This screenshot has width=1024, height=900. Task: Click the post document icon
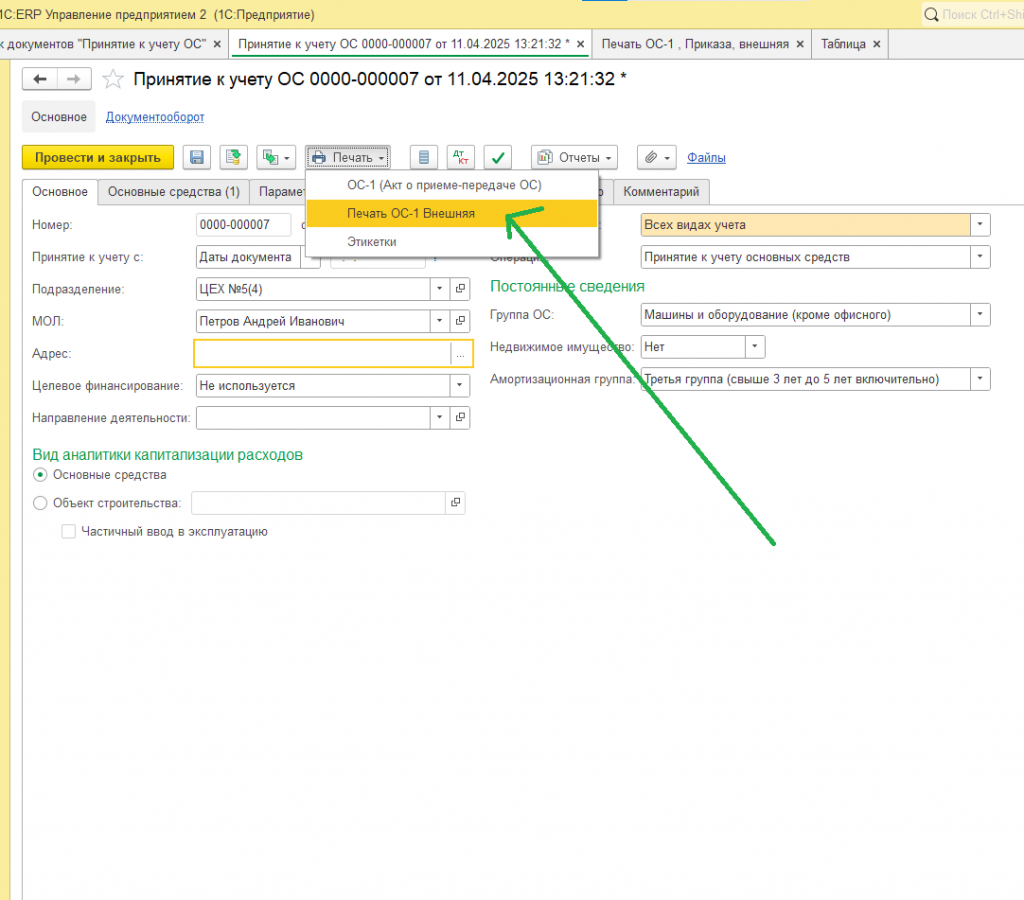click(233, 157)
